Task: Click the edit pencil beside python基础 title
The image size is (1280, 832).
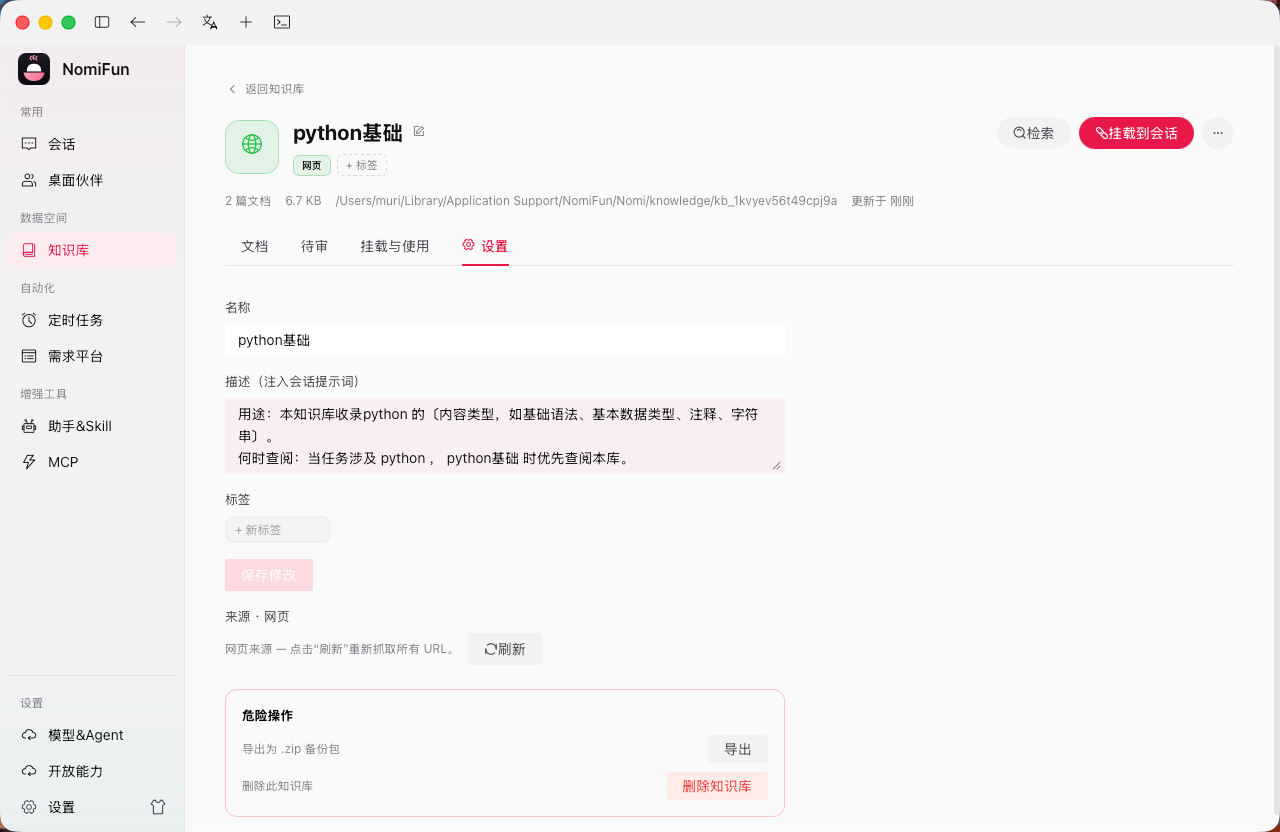Action: tap(419, 132)
